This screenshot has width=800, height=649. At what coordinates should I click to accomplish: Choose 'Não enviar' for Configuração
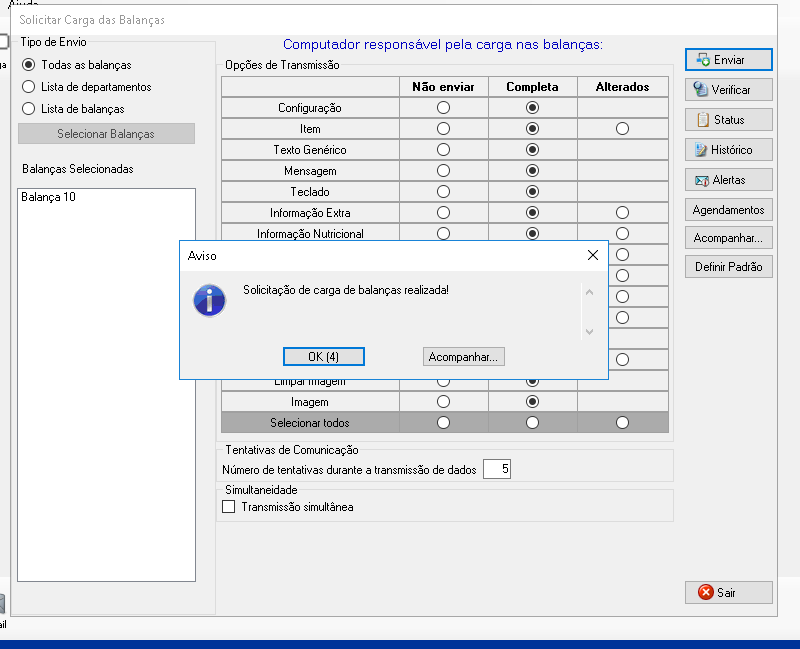click(443, 107)
